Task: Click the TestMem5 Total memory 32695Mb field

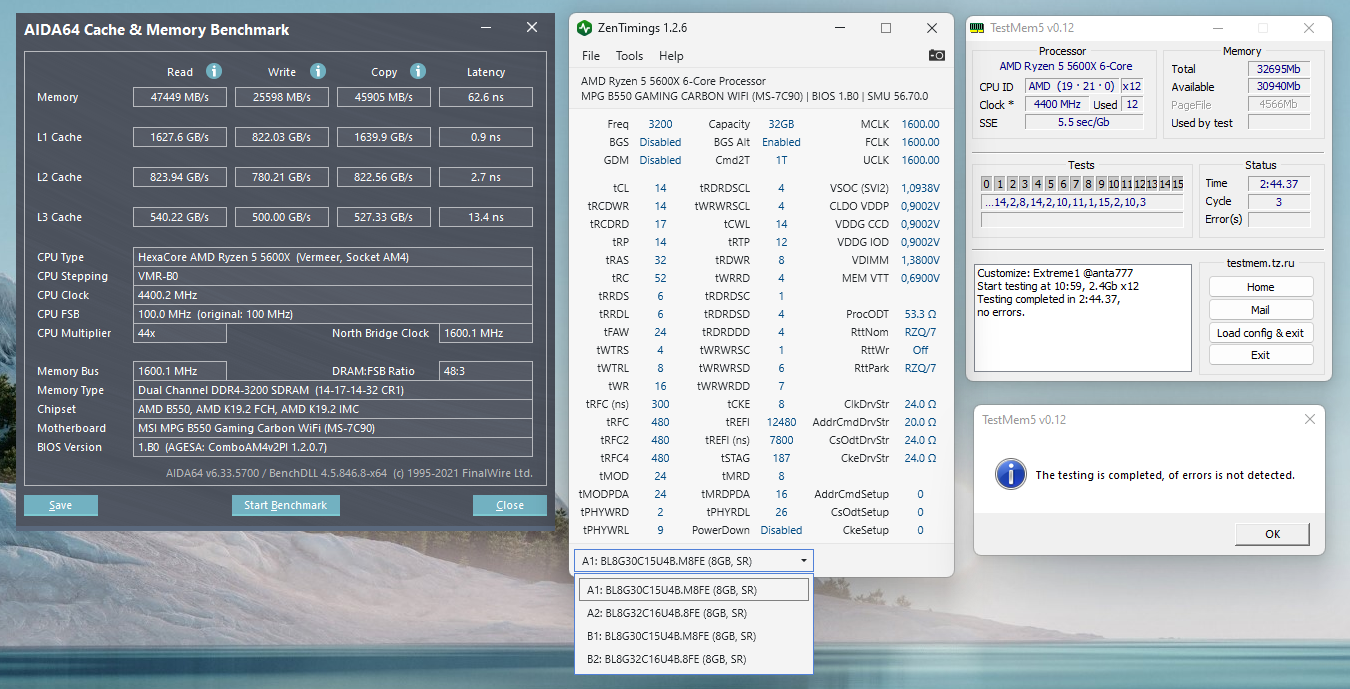Action: click(1278, 69)
